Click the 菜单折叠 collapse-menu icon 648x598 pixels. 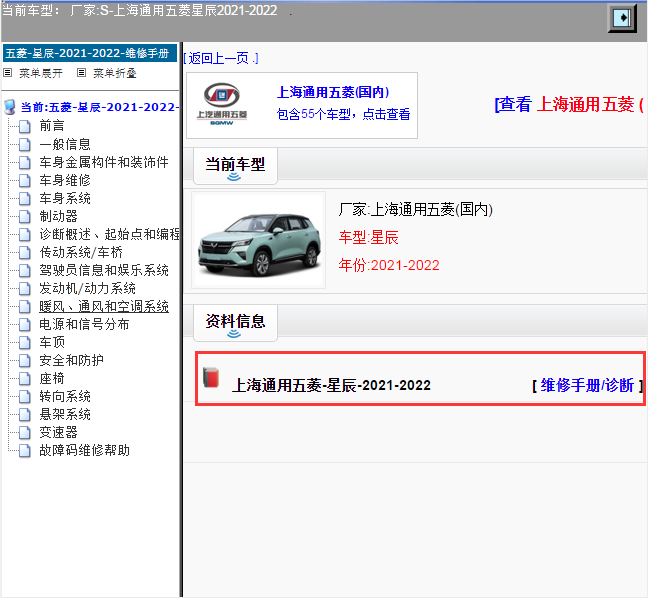tap(81, 73)
